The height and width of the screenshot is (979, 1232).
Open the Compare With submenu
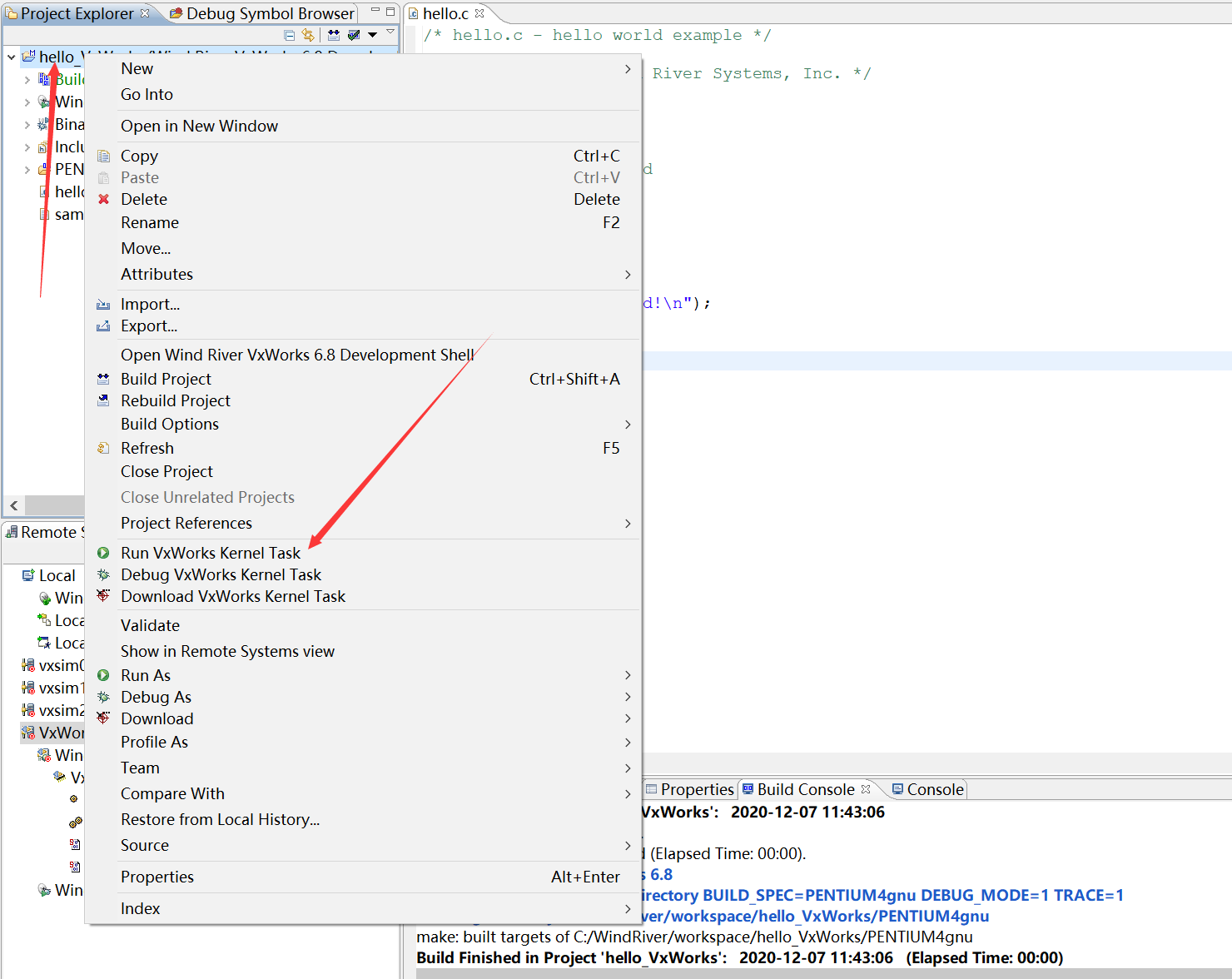click(x=363, y=793)
